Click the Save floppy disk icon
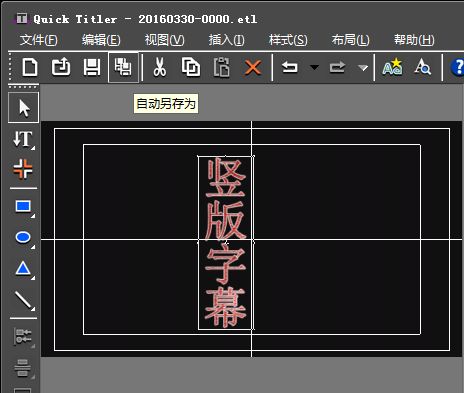 92,67
